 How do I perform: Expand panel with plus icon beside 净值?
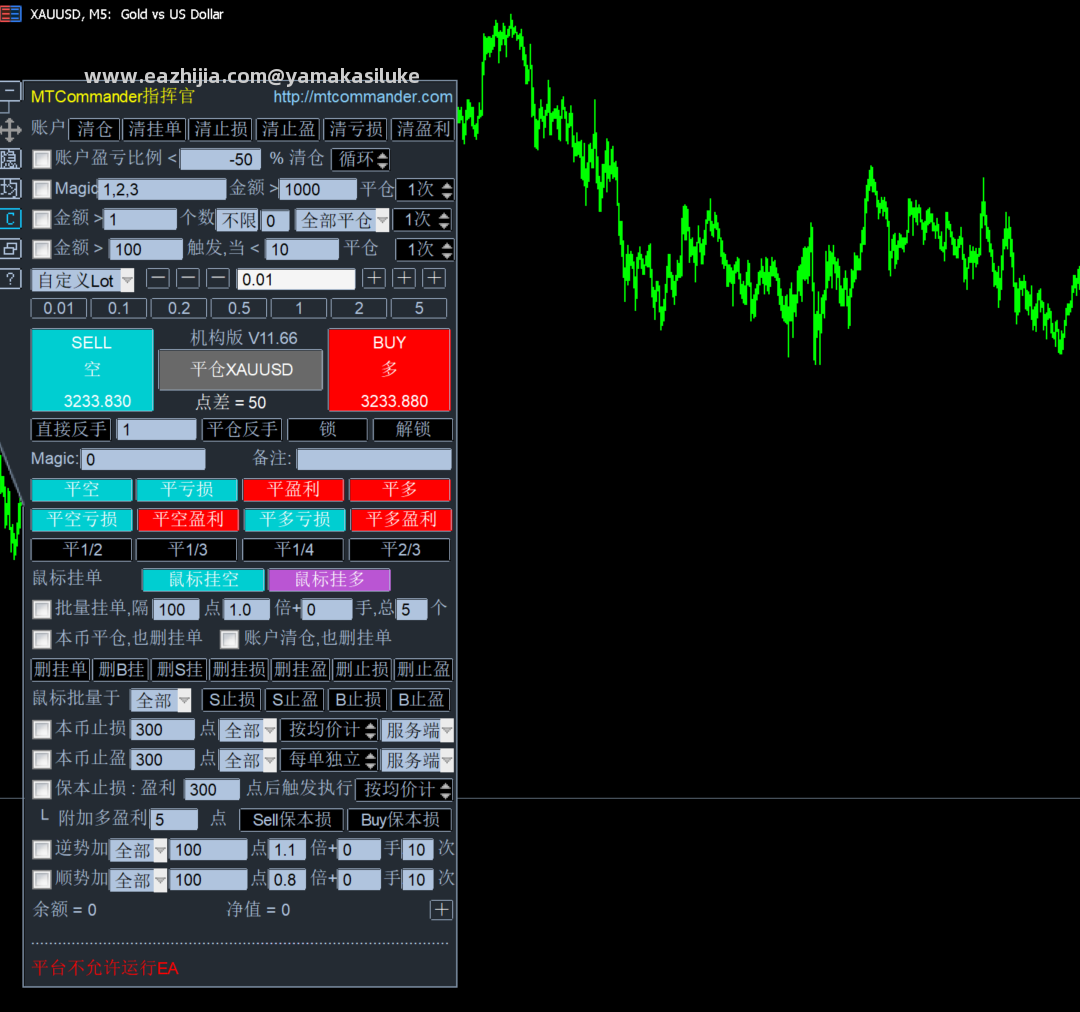tap(441, 910)
